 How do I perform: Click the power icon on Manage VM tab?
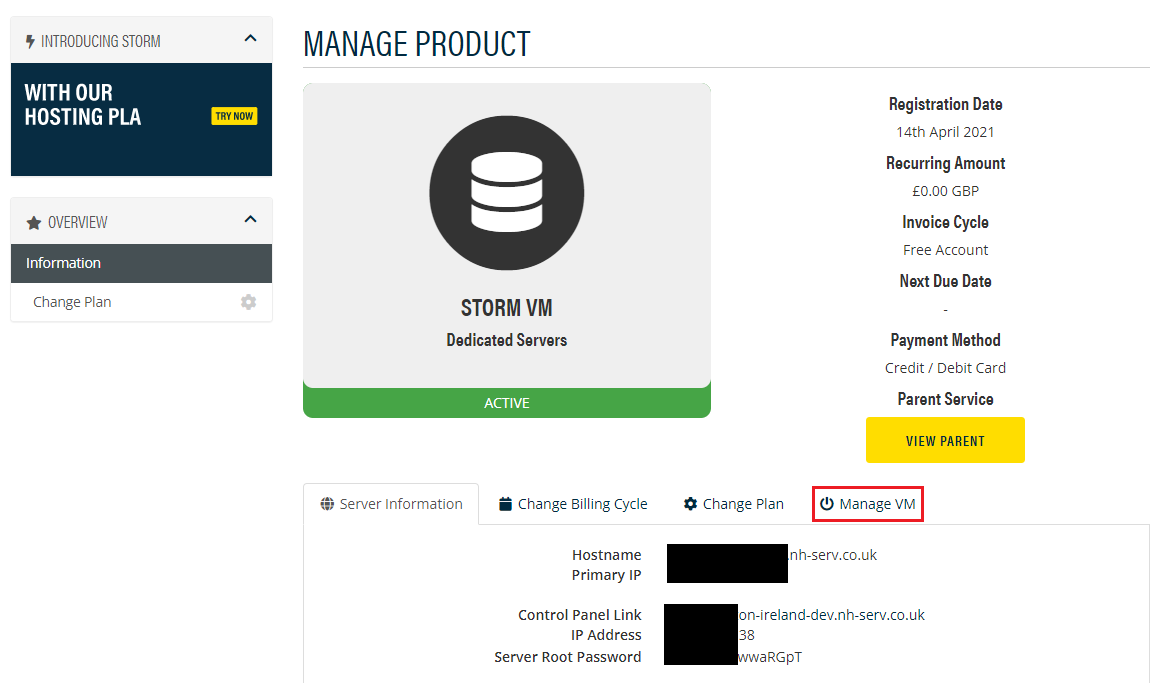click(827, 504)
